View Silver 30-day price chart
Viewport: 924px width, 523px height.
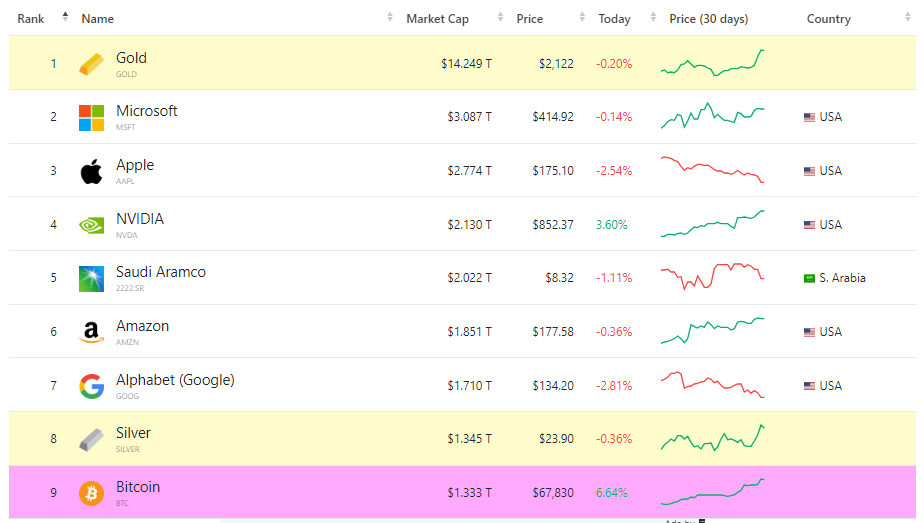[x=712, y=438]
